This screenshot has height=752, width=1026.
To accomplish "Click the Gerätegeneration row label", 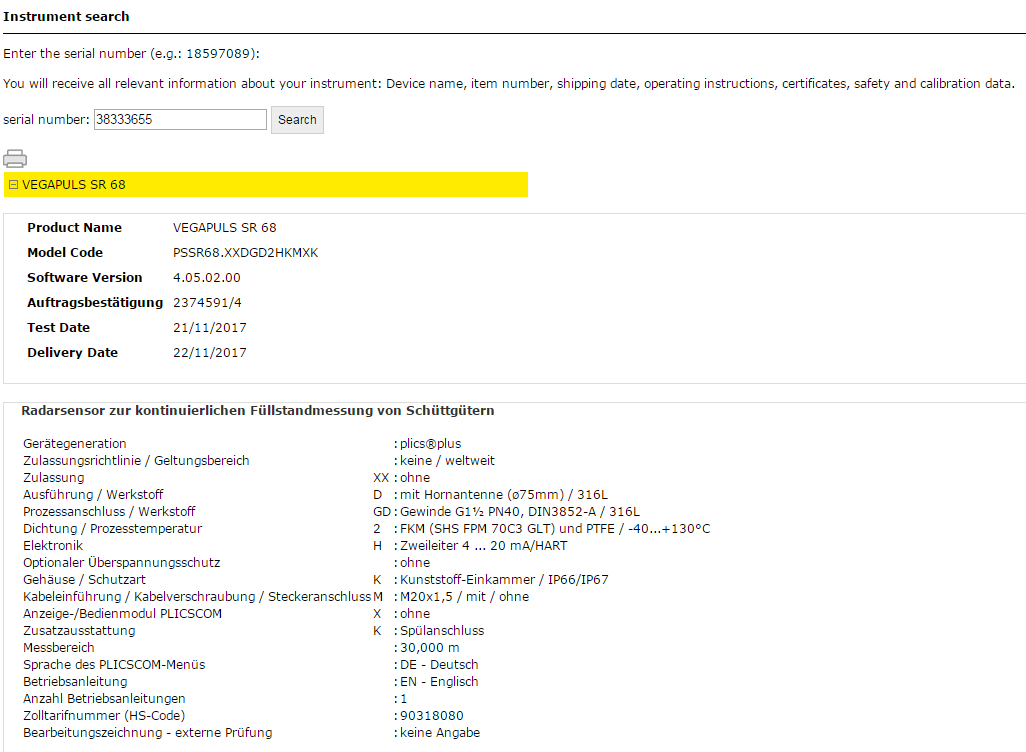I will [x=75, y=444].
